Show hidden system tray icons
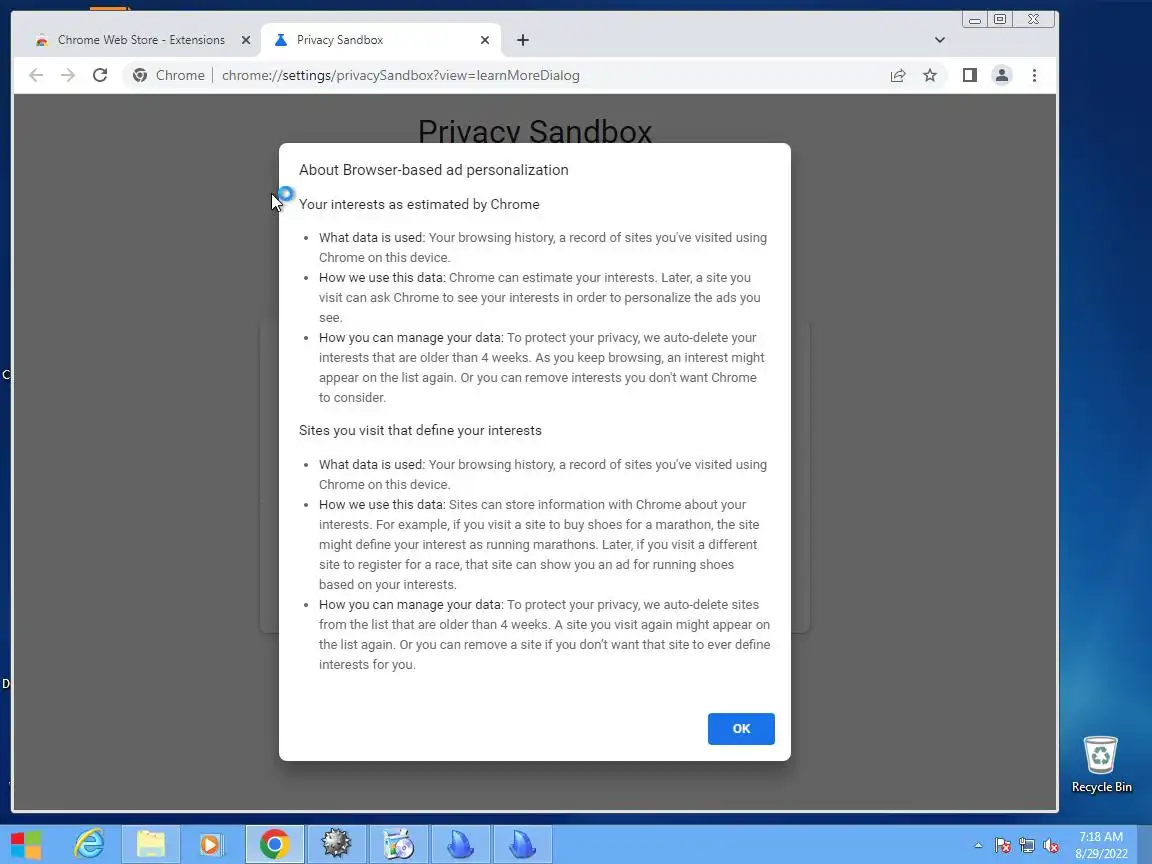1152x864 pixels. coord(978,846)
